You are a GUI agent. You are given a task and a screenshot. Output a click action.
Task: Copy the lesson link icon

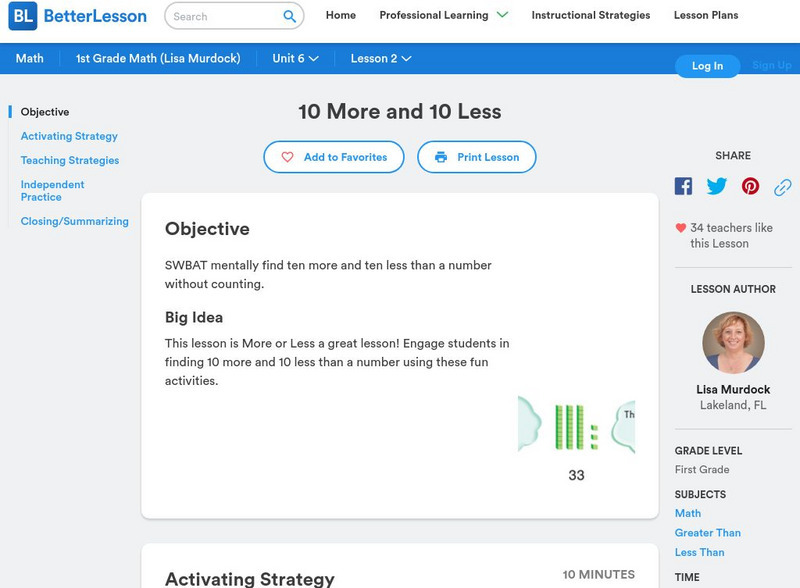(x=783, y=186)
